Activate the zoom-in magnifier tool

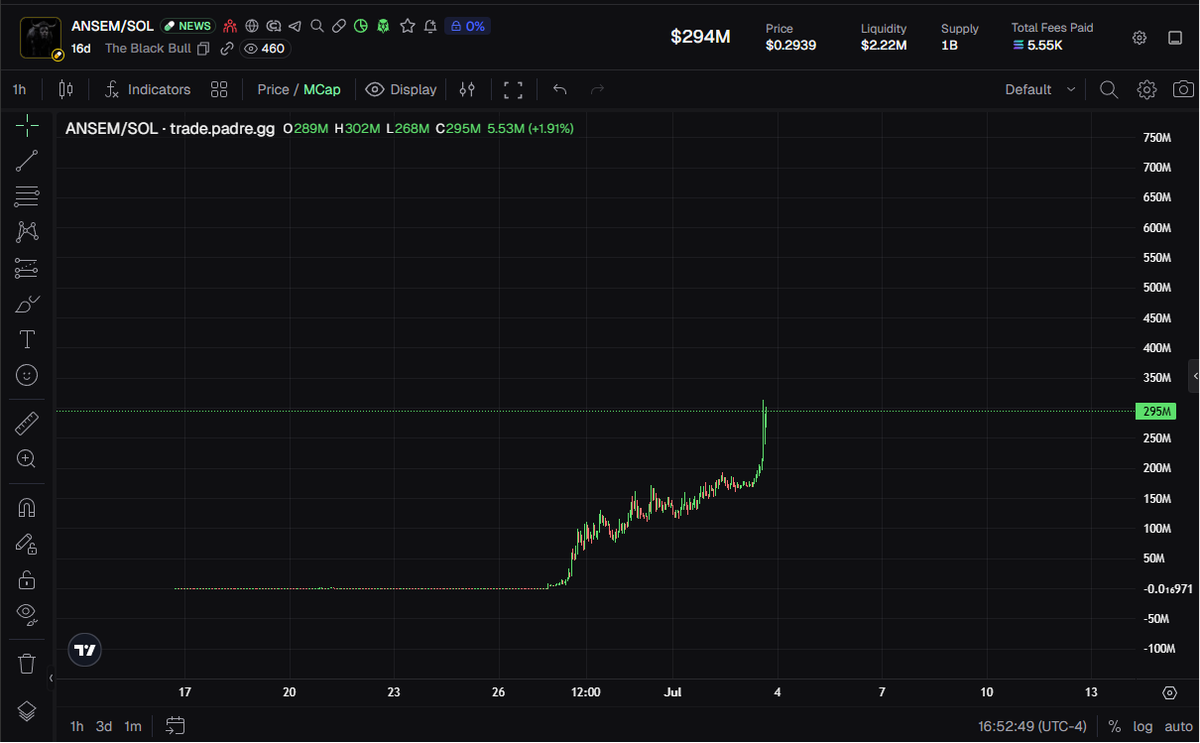[x=27, y=459]
